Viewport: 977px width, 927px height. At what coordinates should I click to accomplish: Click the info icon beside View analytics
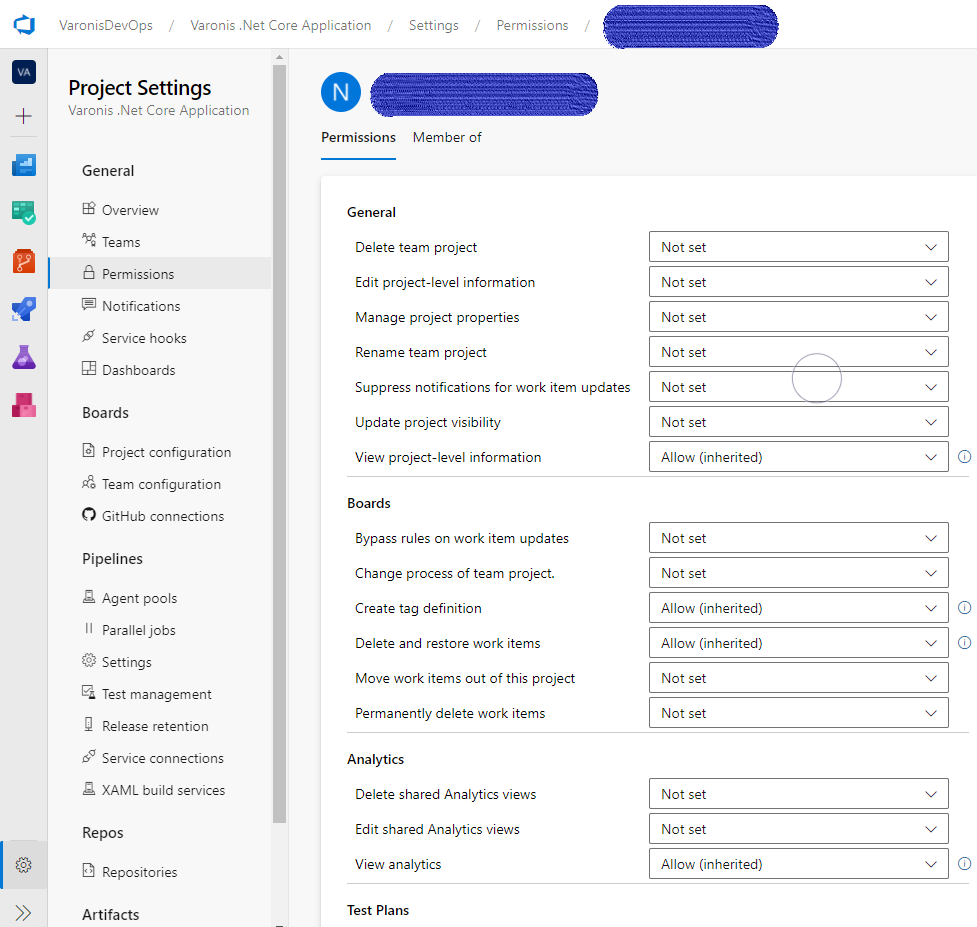[964, 863]
